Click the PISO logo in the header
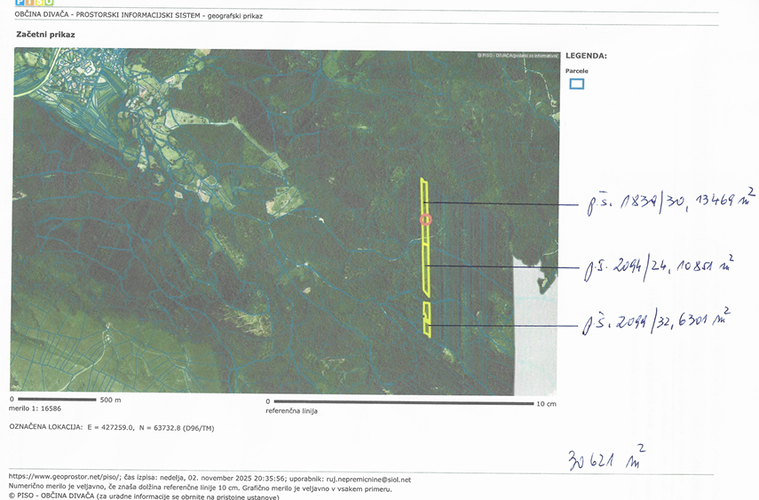 [x=34, y=3]
